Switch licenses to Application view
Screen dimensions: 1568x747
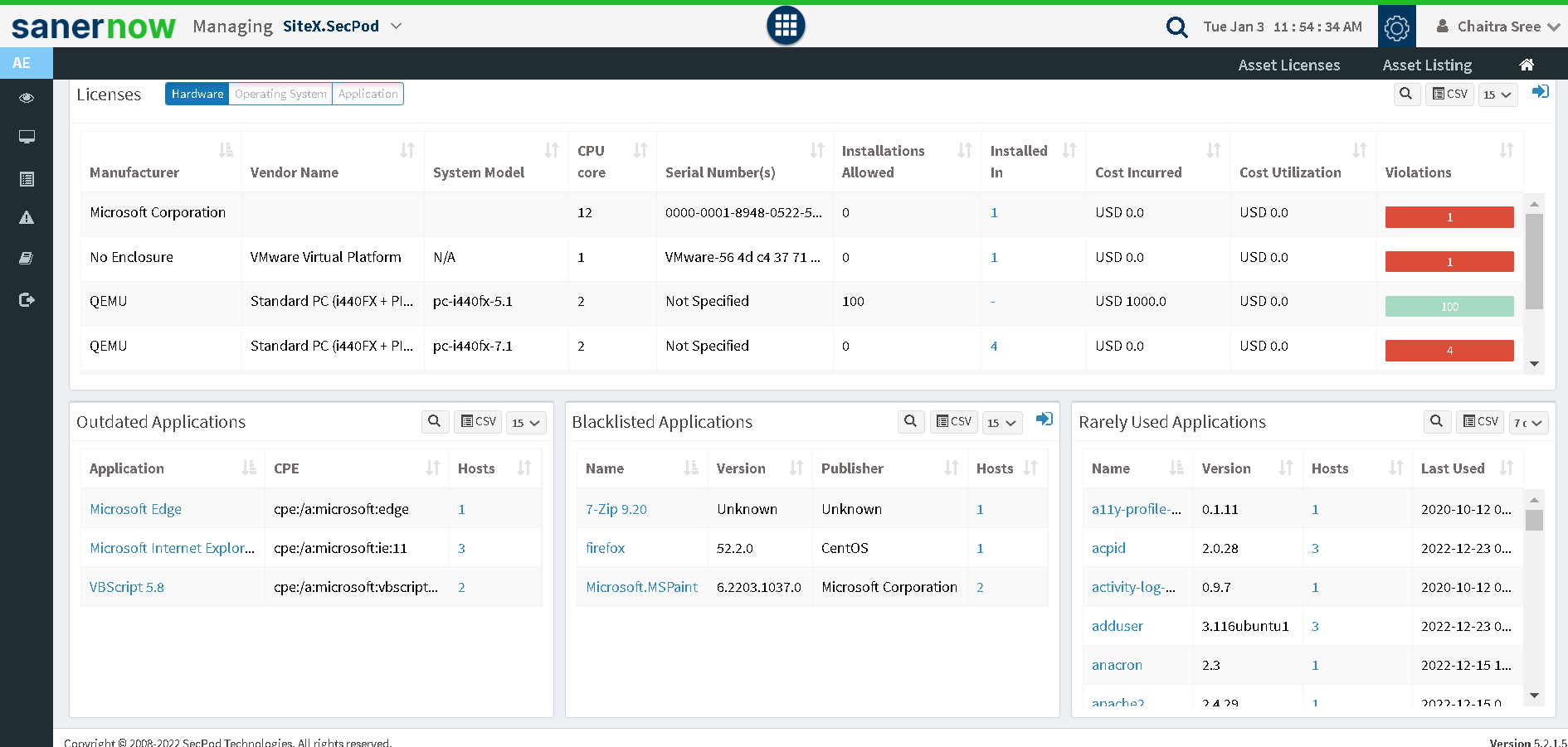pos(368,94)
